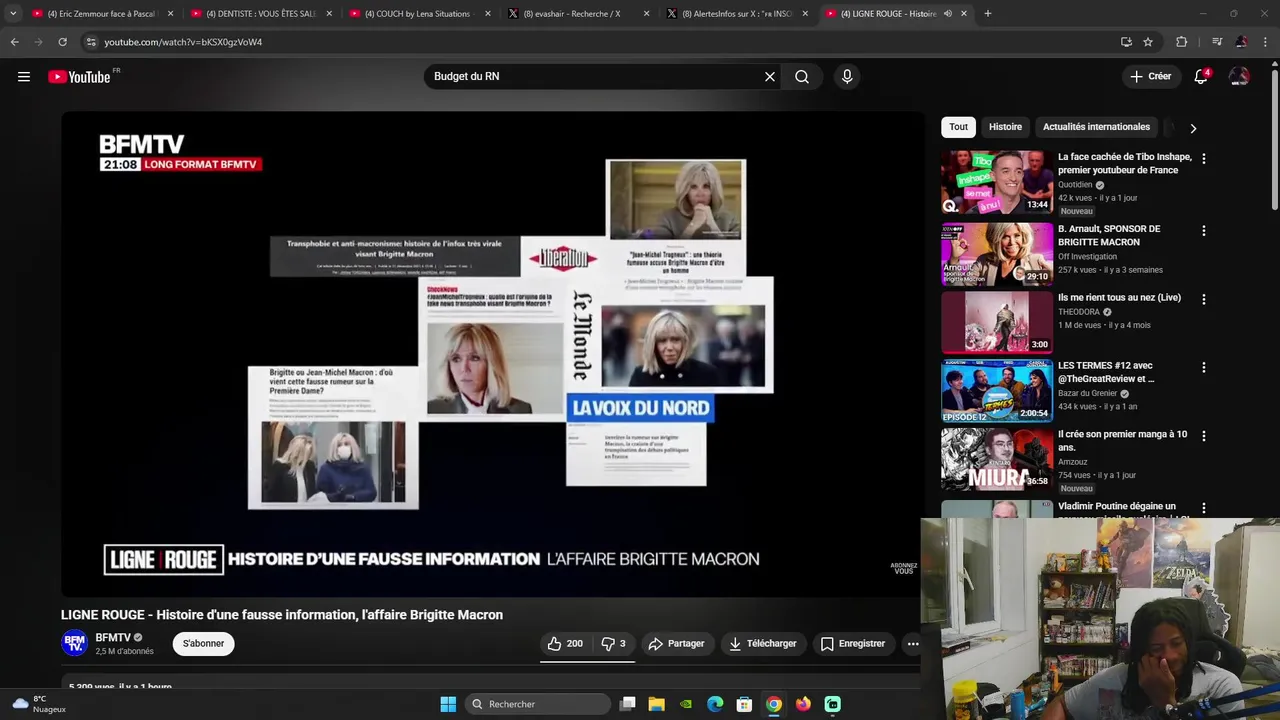This screenshot has height=720, width=1280.
Task: Close the COUCH by Lena Situations tab
Action: (488, 14)
